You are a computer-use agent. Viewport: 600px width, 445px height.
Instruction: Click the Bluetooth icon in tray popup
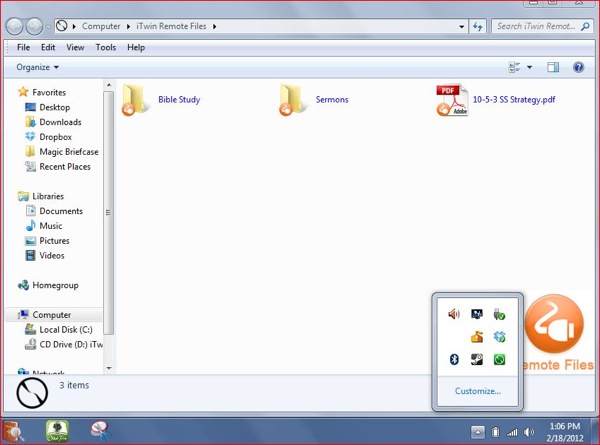(x=454, y=359)
